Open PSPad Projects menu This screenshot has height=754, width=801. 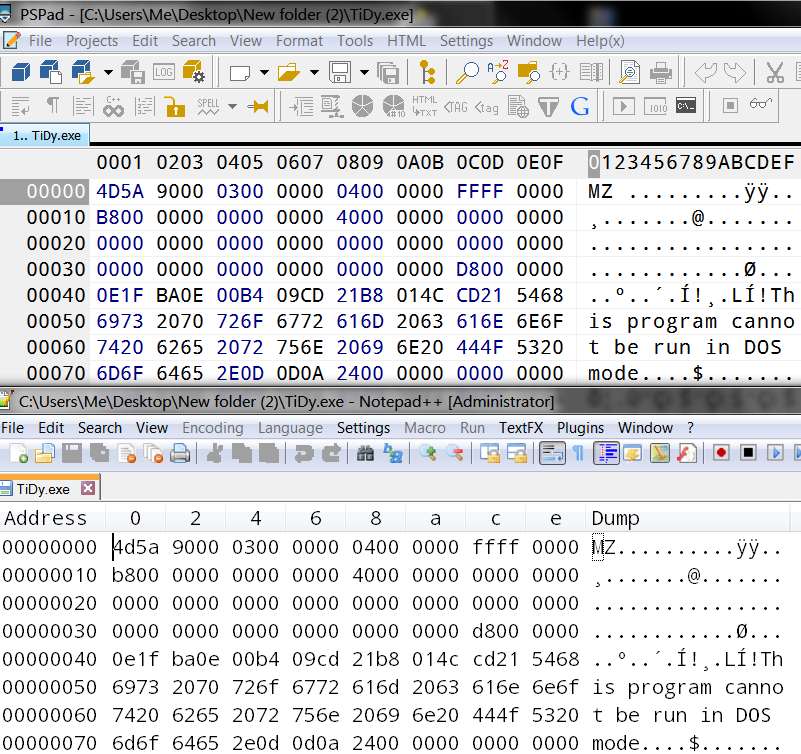pyautogui.click(x=92, y=41)
